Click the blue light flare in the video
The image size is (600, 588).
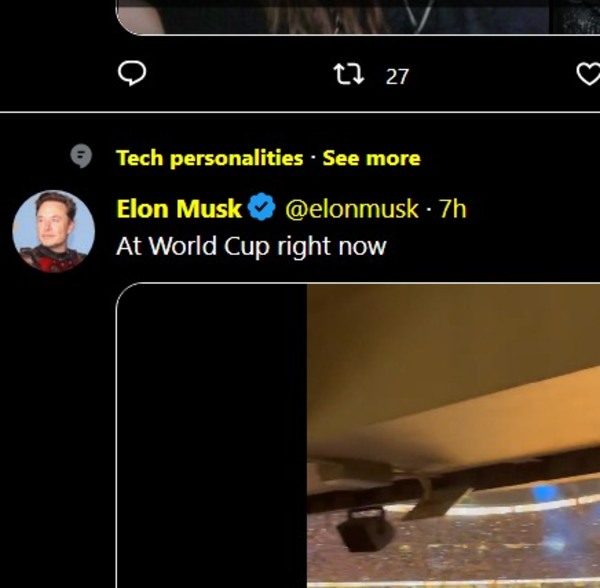[x=545, y=494]
